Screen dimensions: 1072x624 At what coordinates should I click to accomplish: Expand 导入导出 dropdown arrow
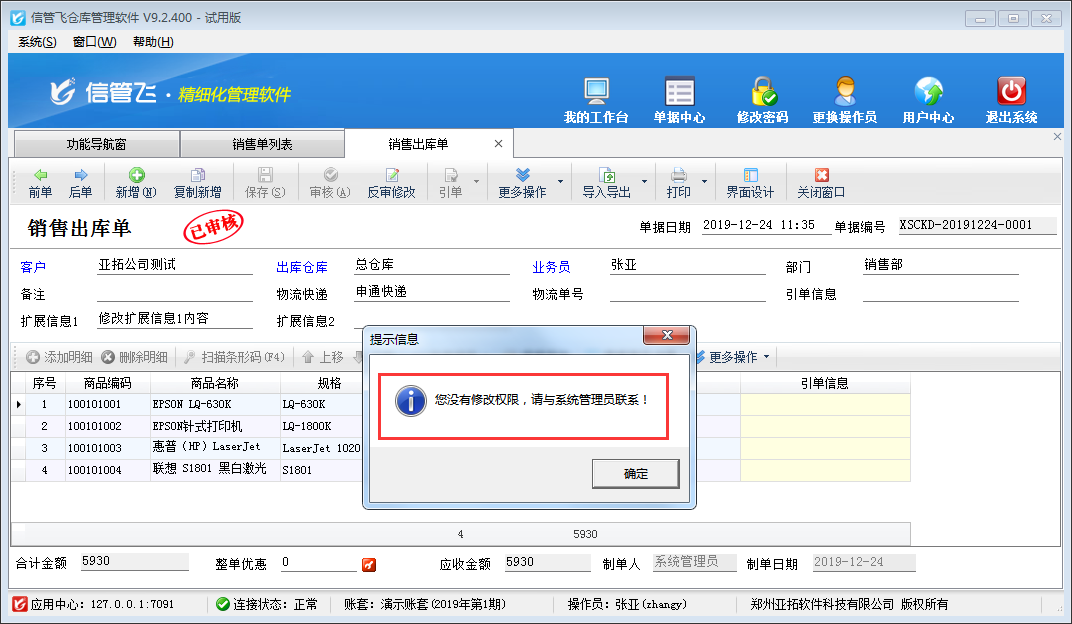click(645, 182)
